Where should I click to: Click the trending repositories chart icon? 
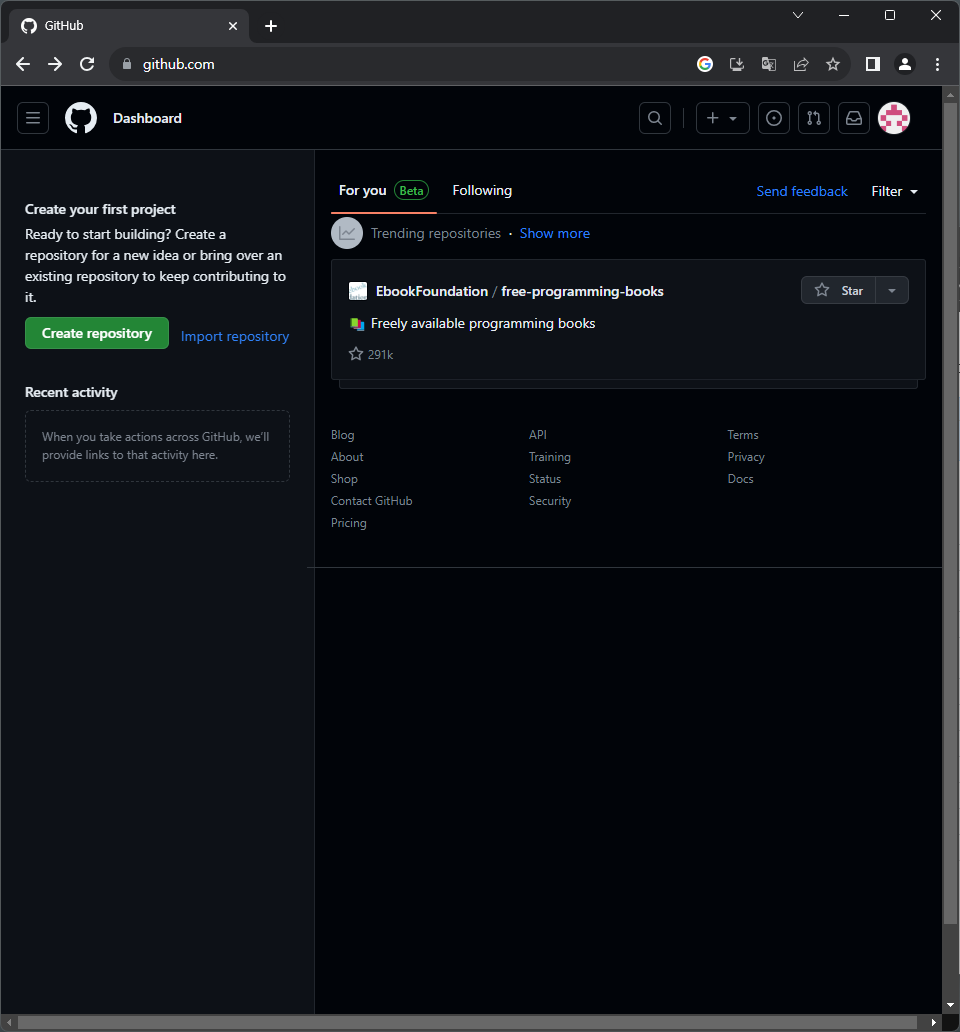pos(347,233)
